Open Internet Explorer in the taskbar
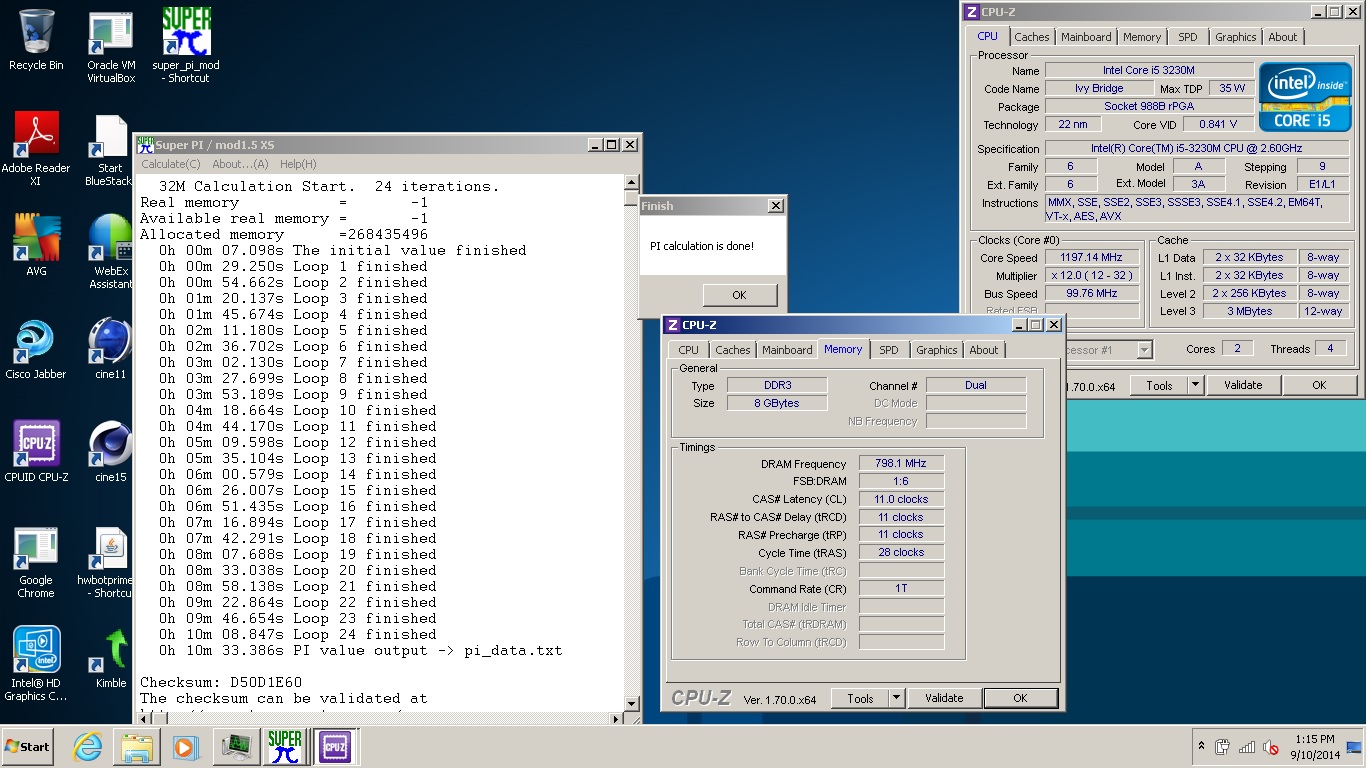 (x=88, y=747)
